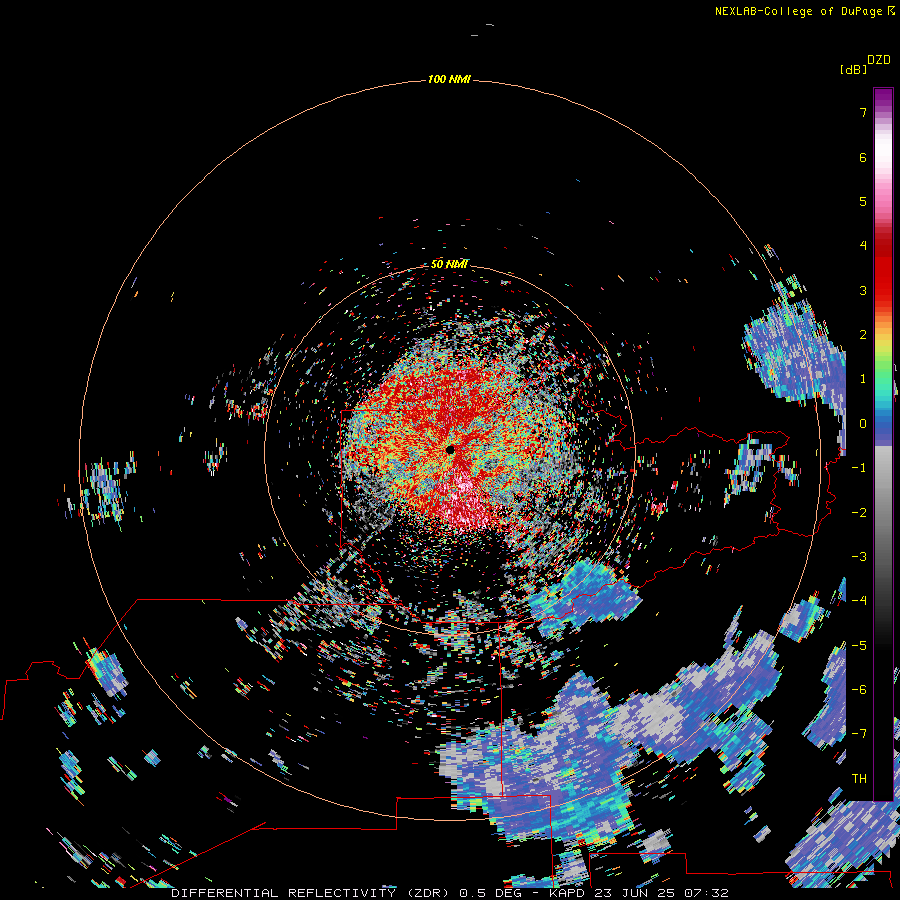Click the 2 dB tick label on the scale
This screenshot has width=900, height=900.
coord(863,335)
